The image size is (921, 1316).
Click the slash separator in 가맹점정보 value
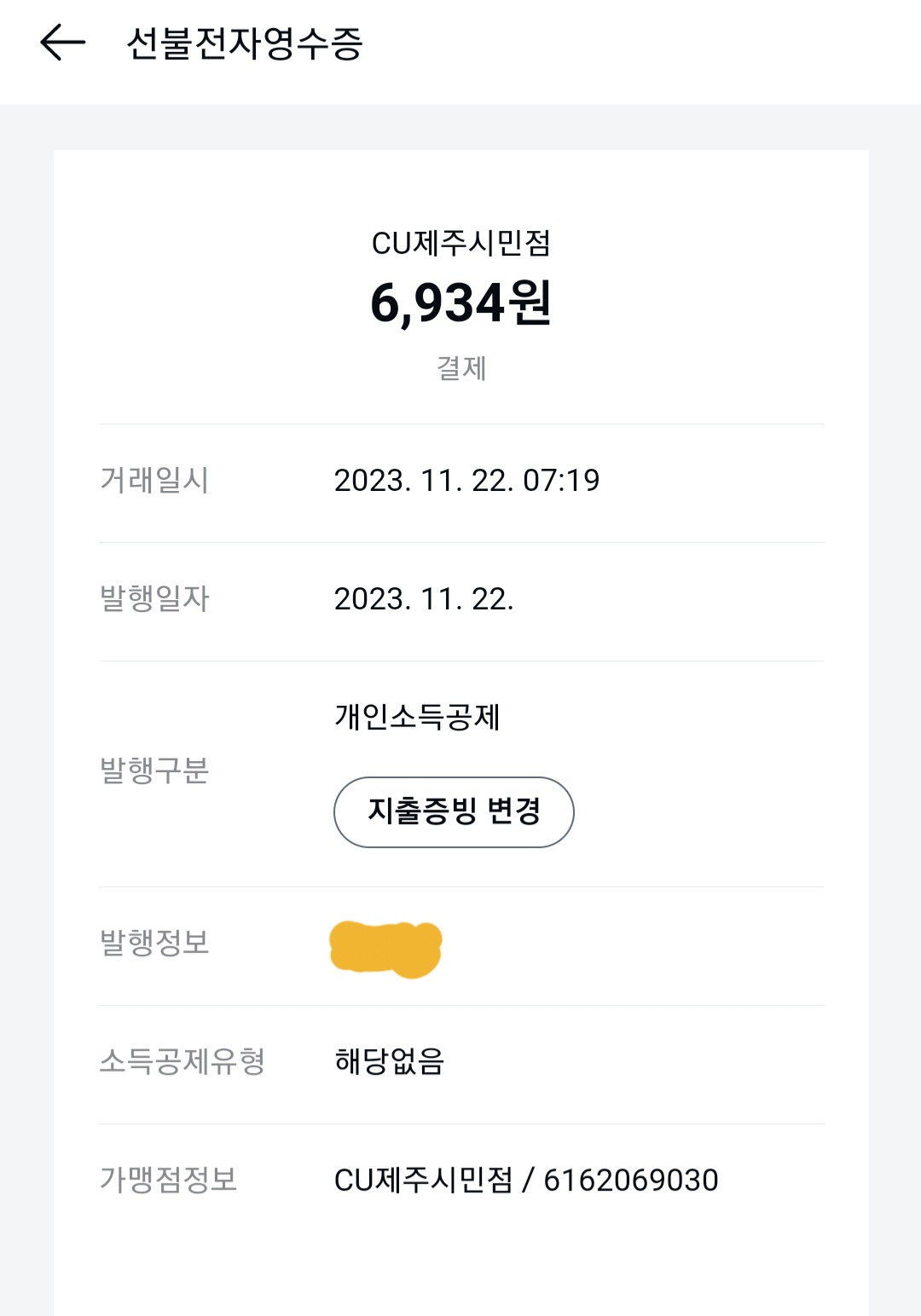pyautogui.click(x=529, y=1180)
